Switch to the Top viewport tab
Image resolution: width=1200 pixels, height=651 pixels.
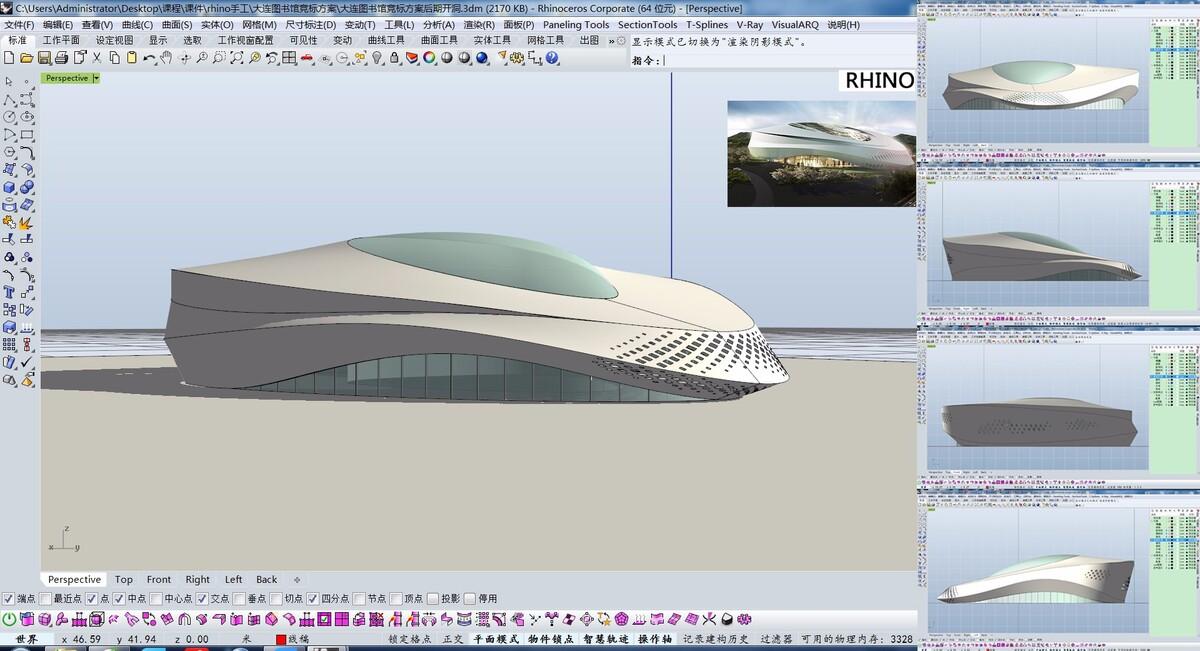(x=123, y=580)
